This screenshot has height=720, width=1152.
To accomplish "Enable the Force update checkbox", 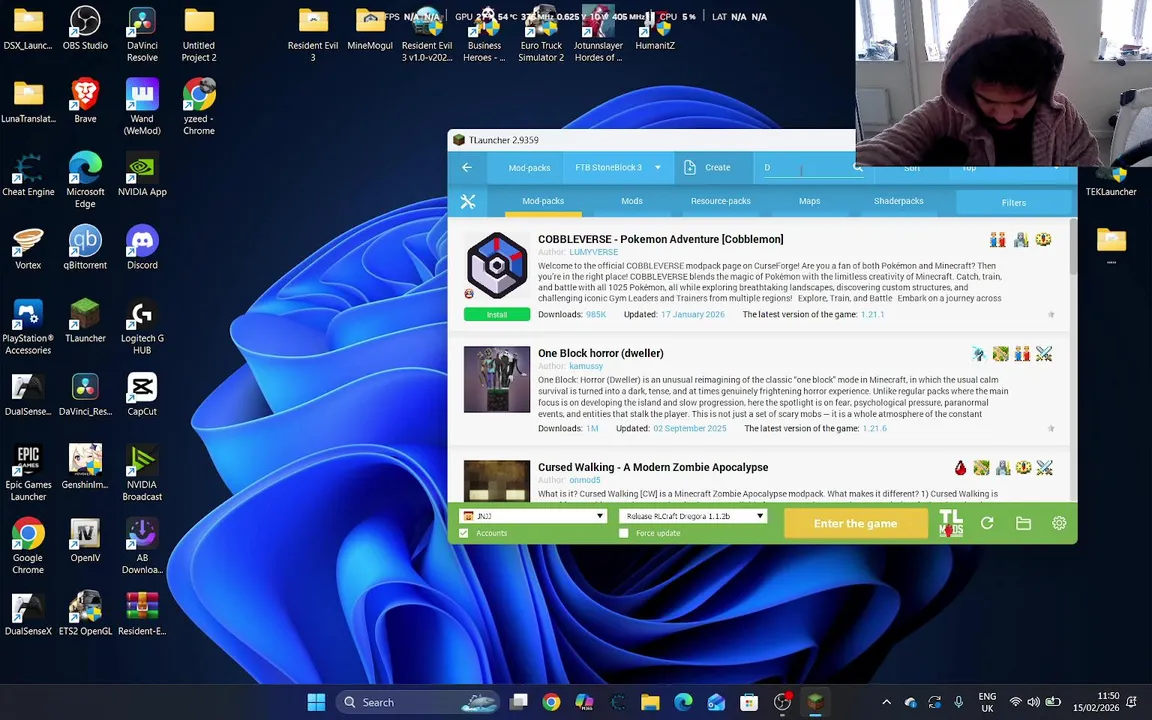I will (x=624, y=533).
